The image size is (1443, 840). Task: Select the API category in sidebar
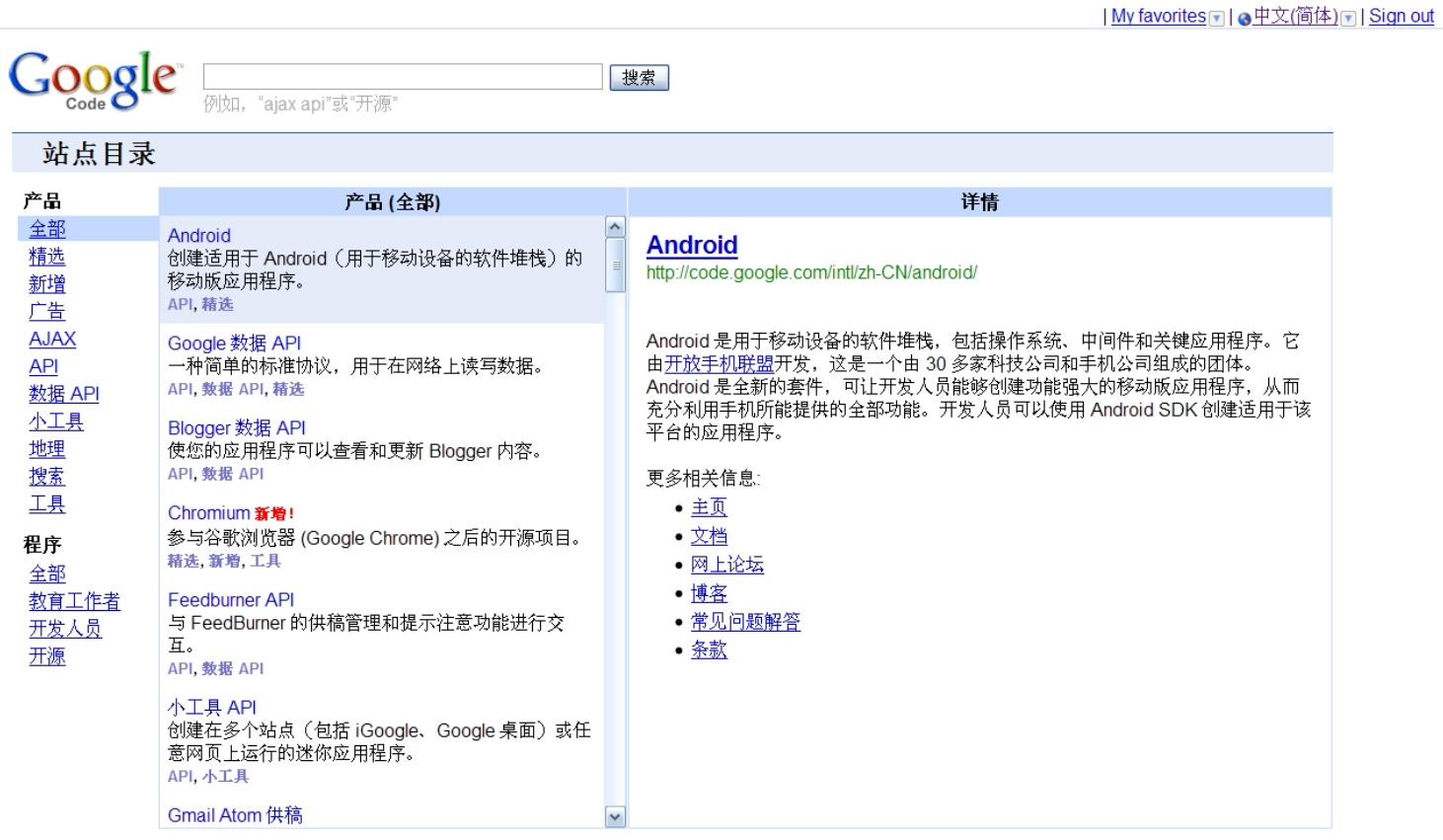(43, 366)
